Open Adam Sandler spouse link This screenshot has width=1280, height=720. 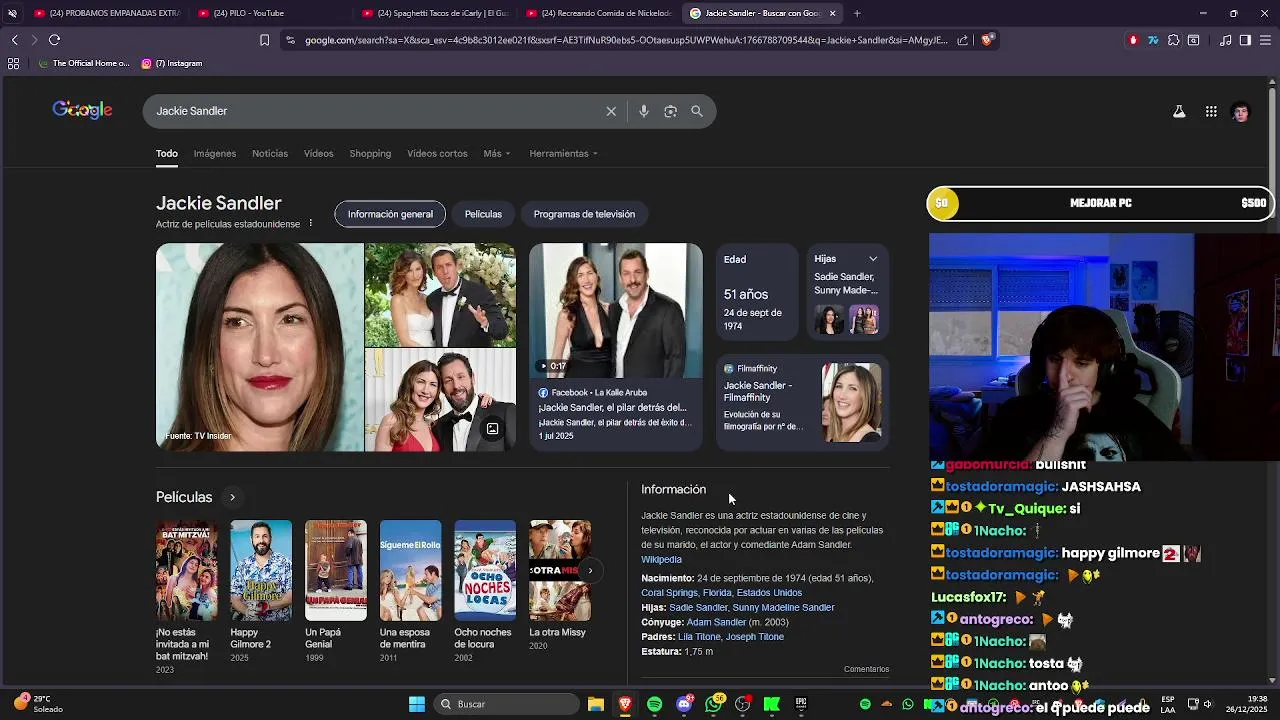tap(716, 622)
